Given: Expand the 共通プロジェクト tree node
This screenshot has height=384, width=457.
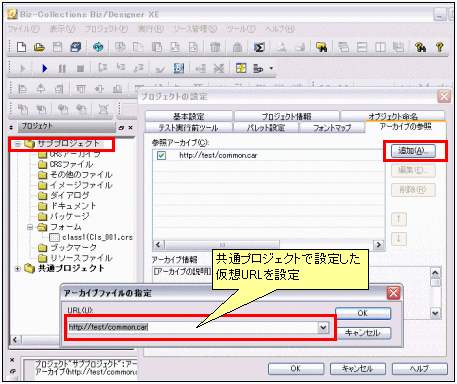Looking at the screenshot, I should tap(17, 269).
